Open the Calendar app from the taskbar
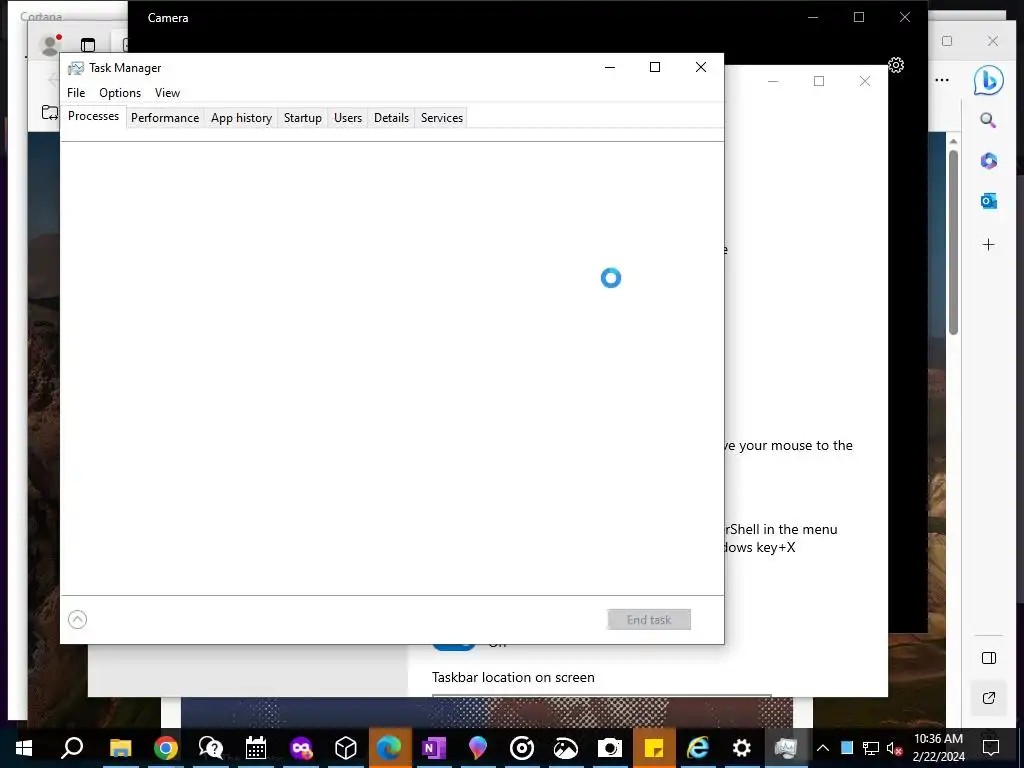 pos(255,748)
